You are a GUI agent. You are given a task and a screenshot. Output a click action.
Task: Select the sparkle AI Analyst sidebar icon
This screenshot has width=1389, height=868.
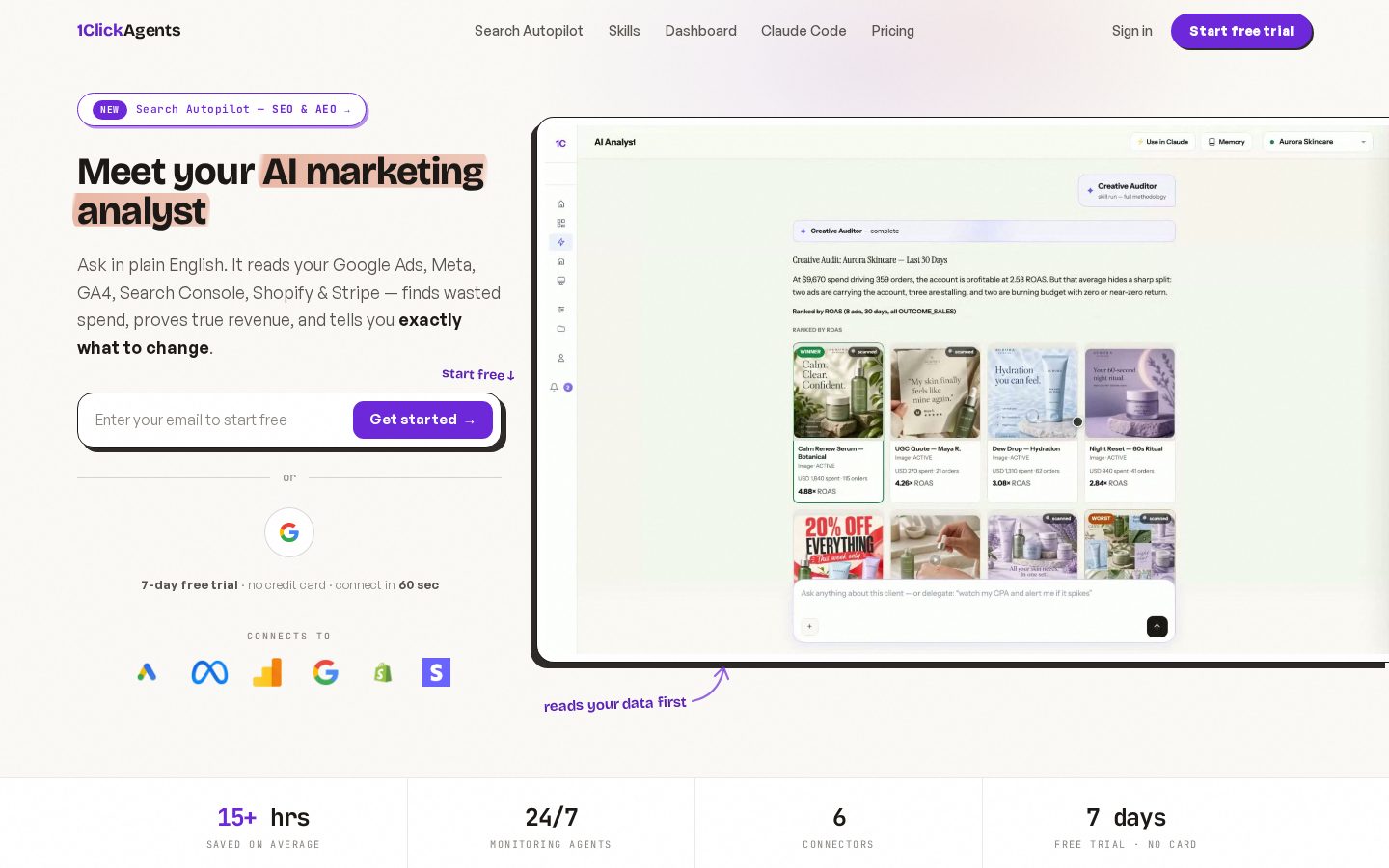point(560,242)
